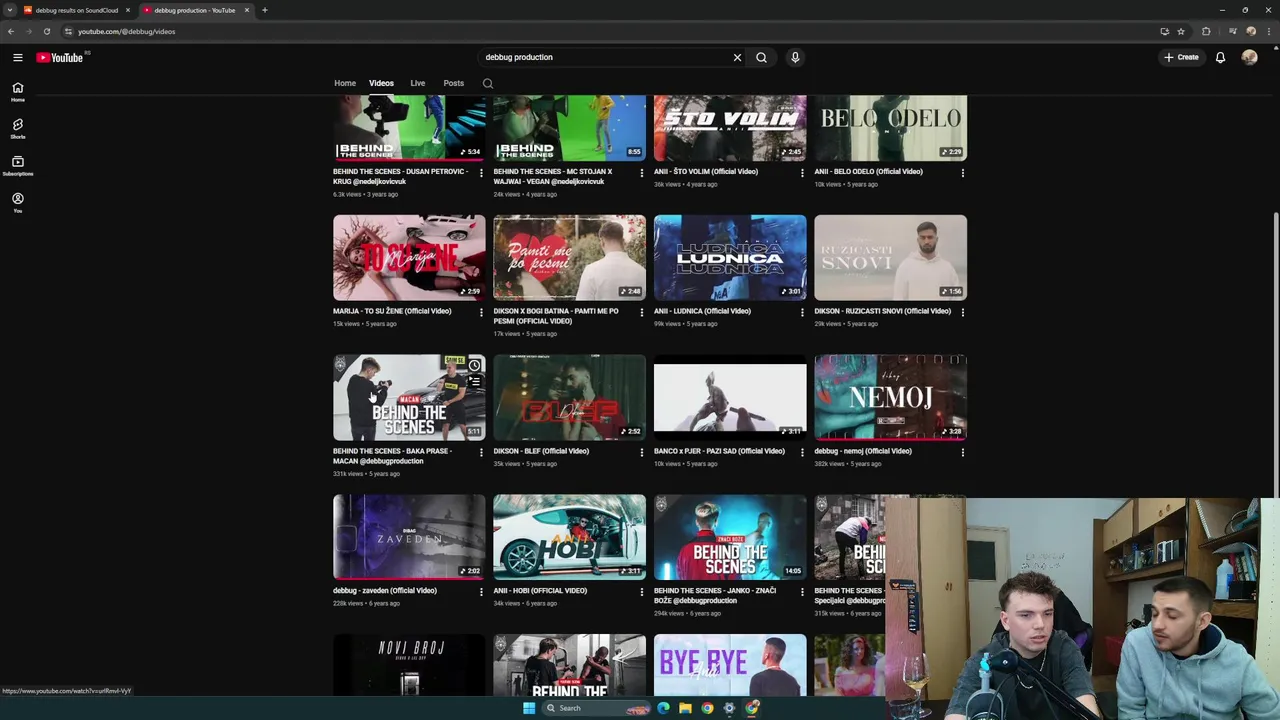Click the LUDNICA video thumbnail
Image resolution: width=1280 pixels, height=720 pixels.
730,257
